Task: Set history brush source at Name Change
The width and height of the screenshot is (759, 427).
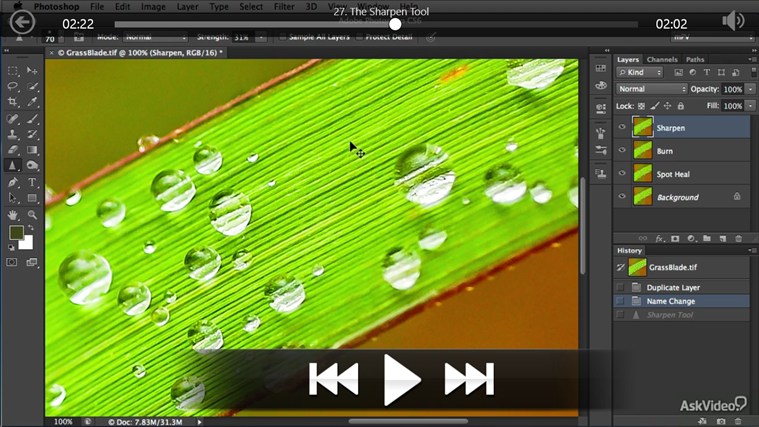Action: click(620, 301)
